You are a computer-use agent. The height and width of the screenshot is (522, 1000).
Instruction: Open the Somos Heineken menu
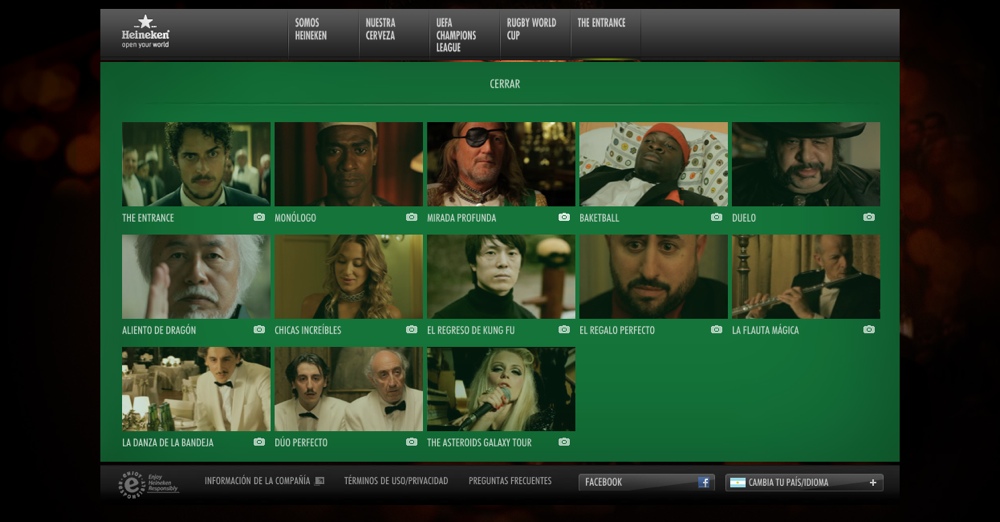tap(311, 29)
